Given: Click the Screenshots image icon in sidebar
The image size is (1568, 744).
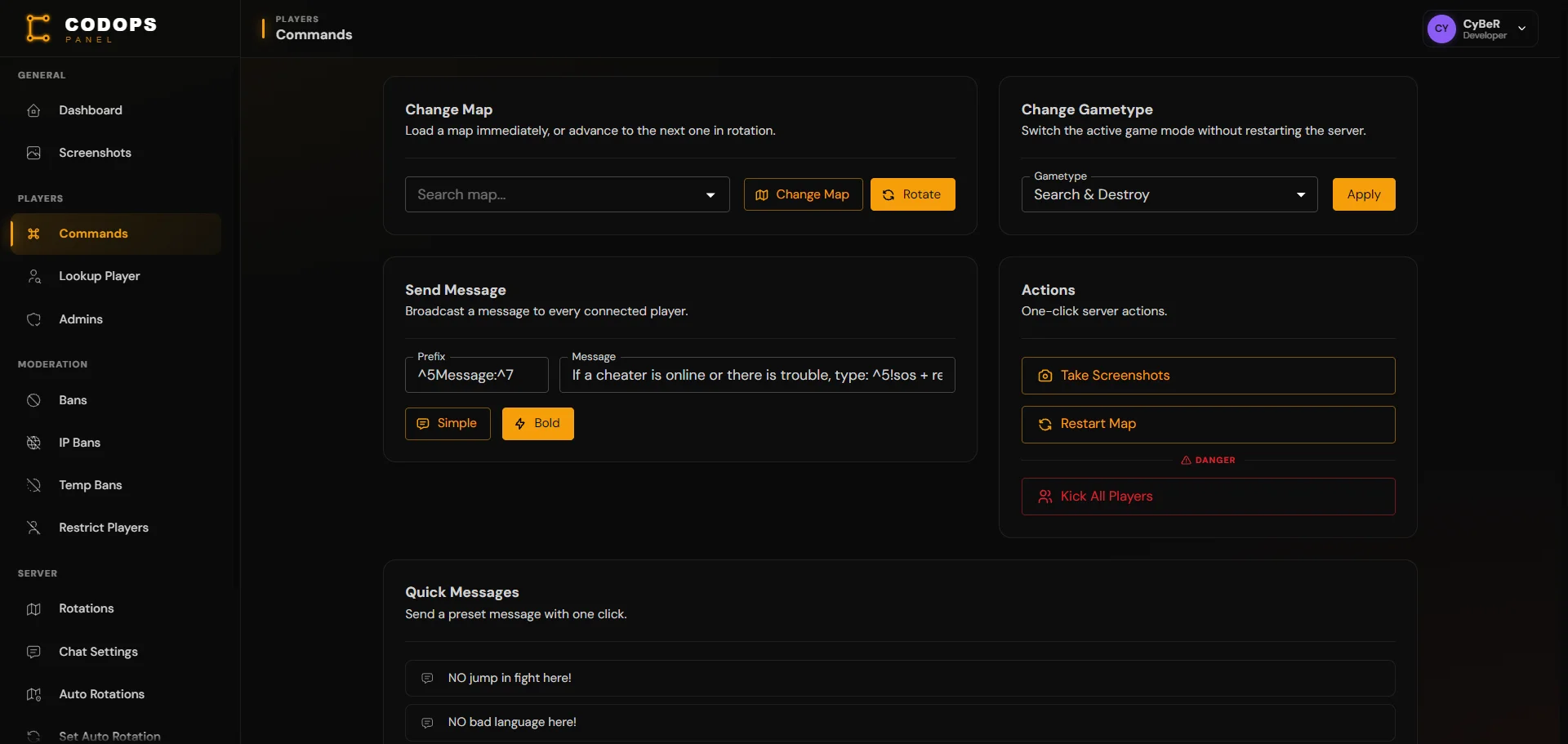Looking at the screenshot, I should (x=33, y=153).
